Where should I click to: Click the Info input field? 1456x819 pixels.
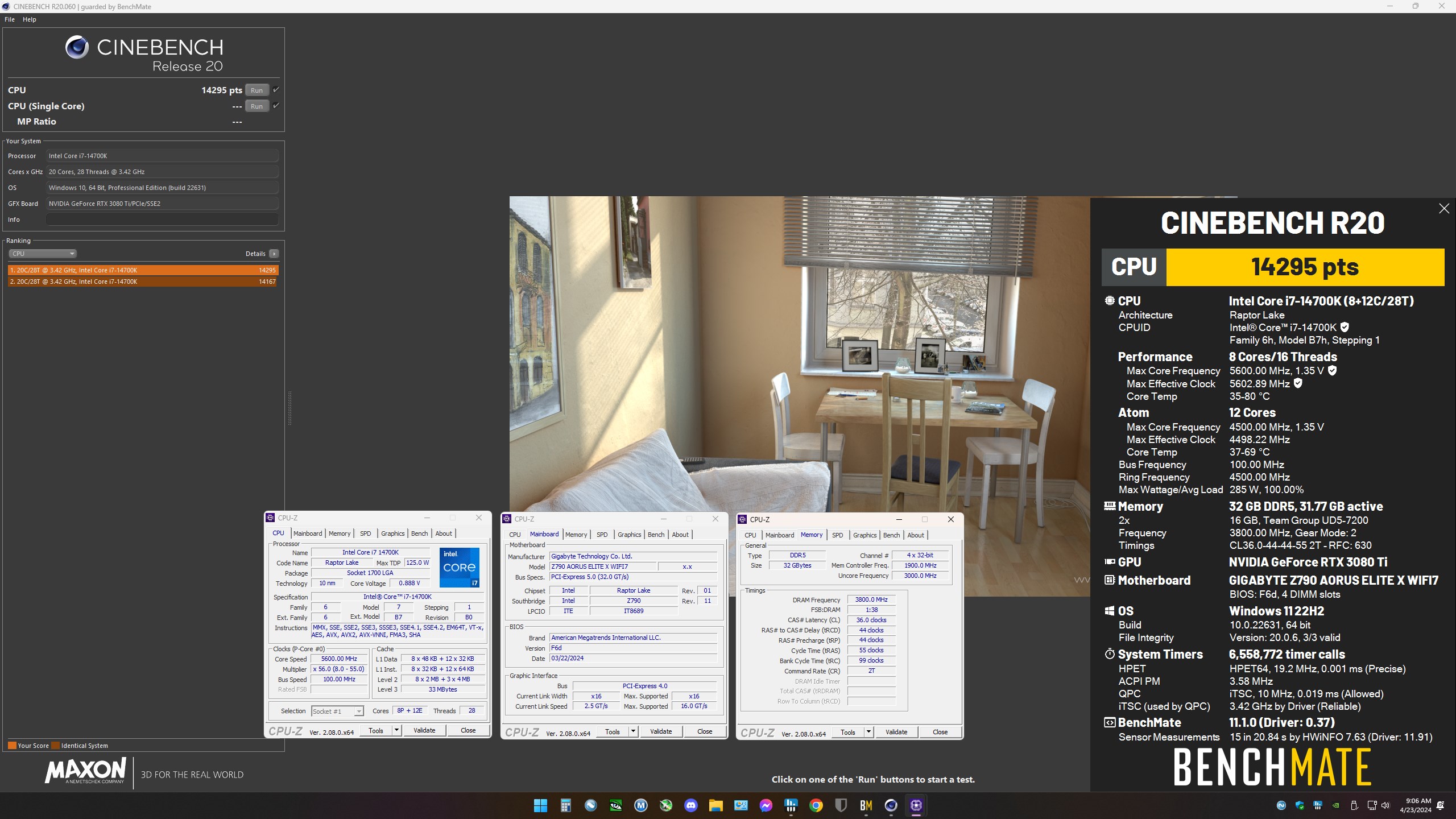coord(162,220)
